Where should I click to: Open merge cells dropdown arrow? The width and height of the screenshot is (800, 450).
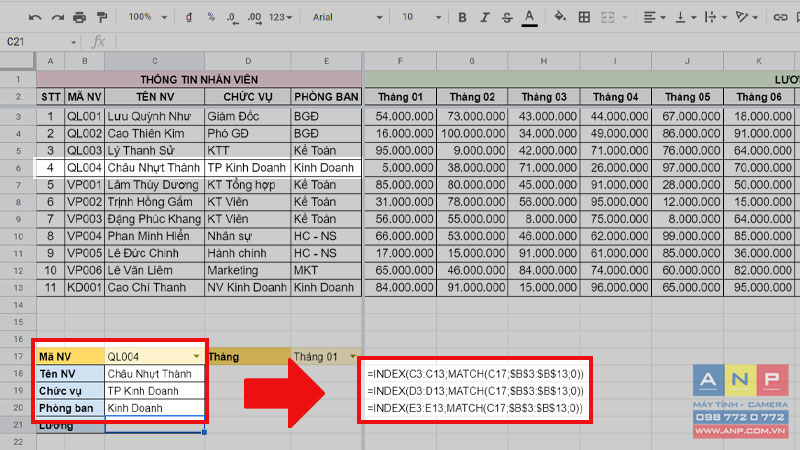click(625, 17)
